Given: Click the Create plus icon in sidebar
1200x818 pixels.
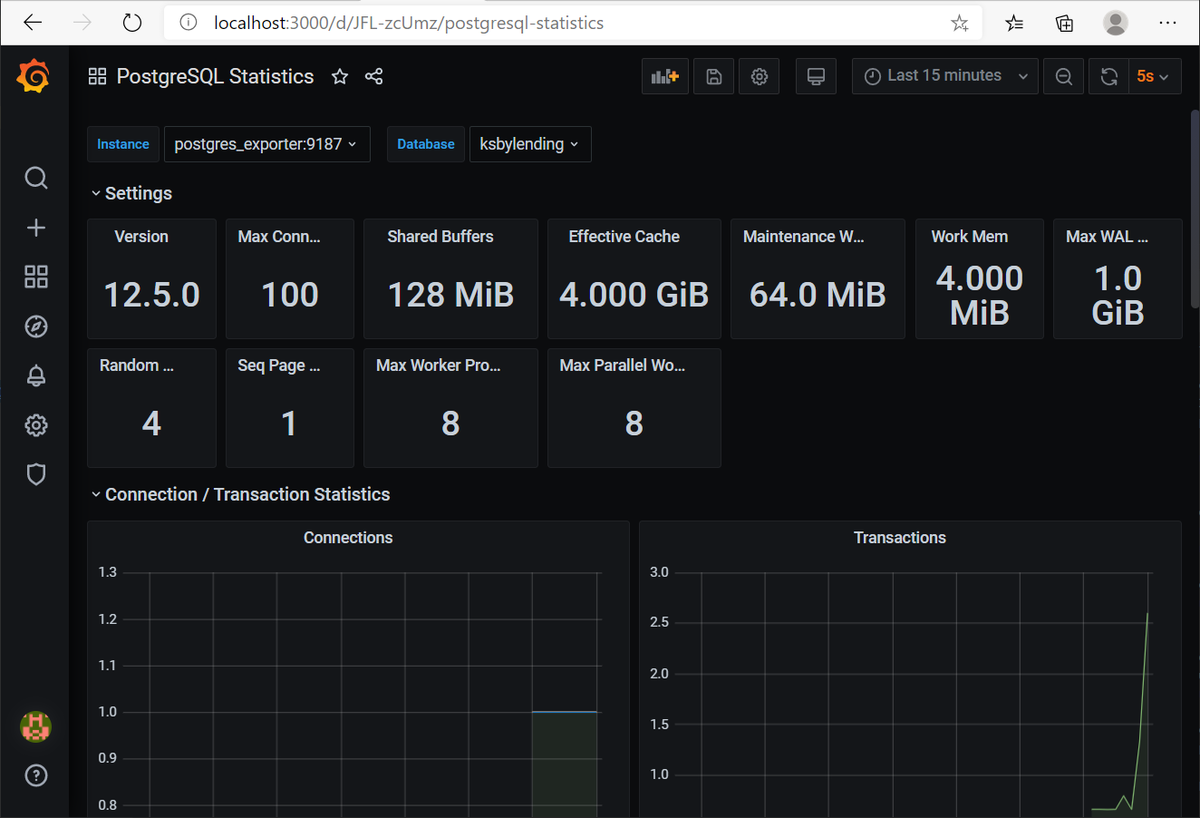Looking at the screenshot, I should (36, 228).
